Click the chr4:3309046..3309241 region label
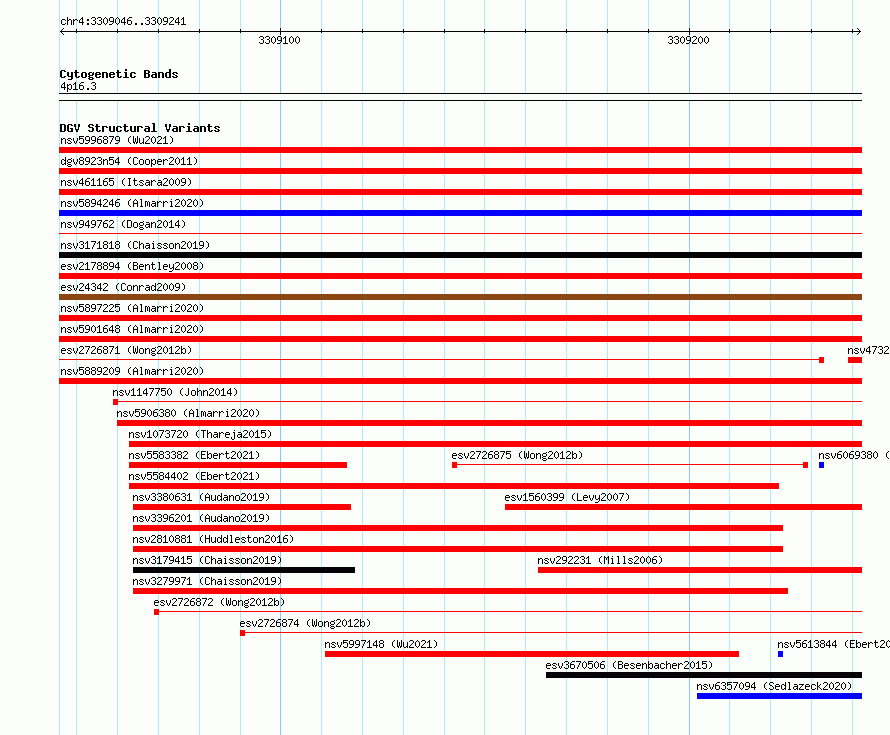The width and height of the screenshot is (890, 735). tap(123, 21)
